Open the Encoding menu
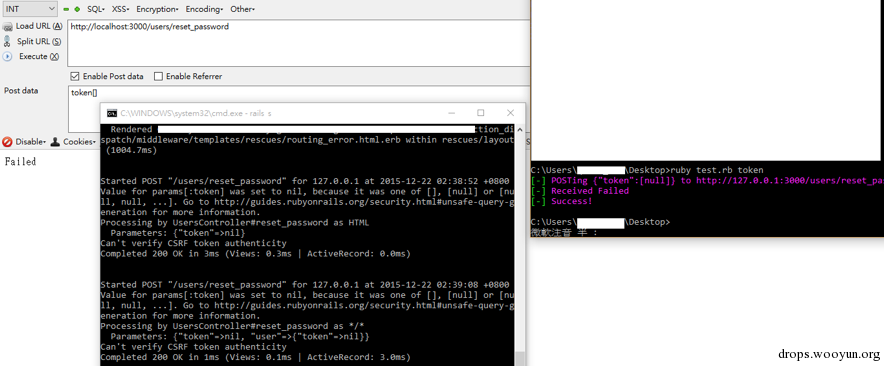The image size is (884, 366). [204, 10]
